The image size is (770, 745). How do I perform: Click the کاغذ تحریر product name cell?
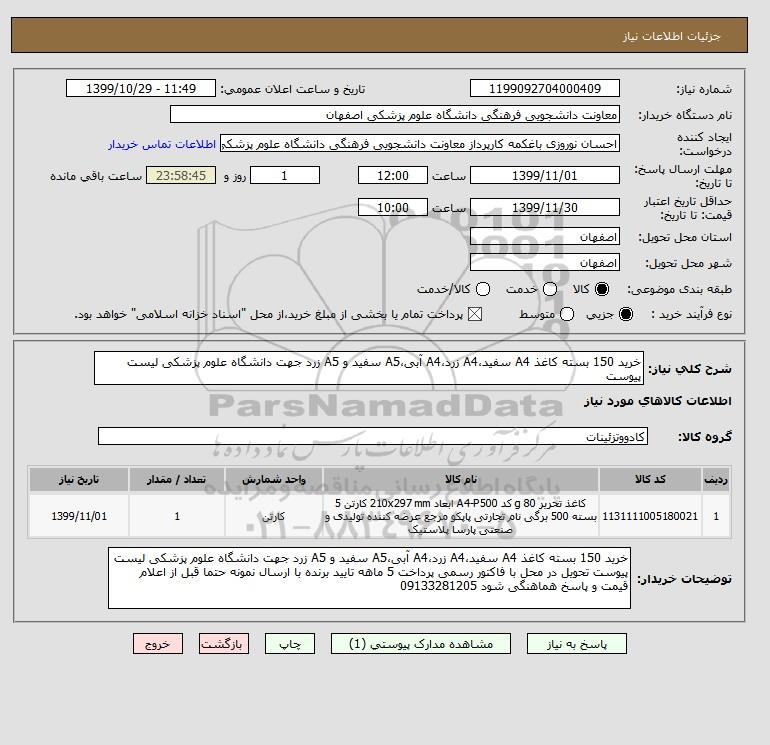pyautogui.click(x=461, y=516)
